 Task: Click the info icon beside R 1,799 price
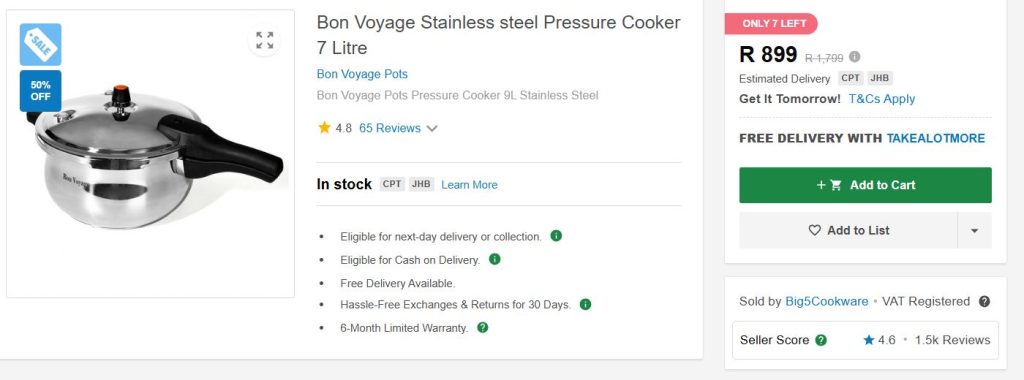[x=854, y=57]
